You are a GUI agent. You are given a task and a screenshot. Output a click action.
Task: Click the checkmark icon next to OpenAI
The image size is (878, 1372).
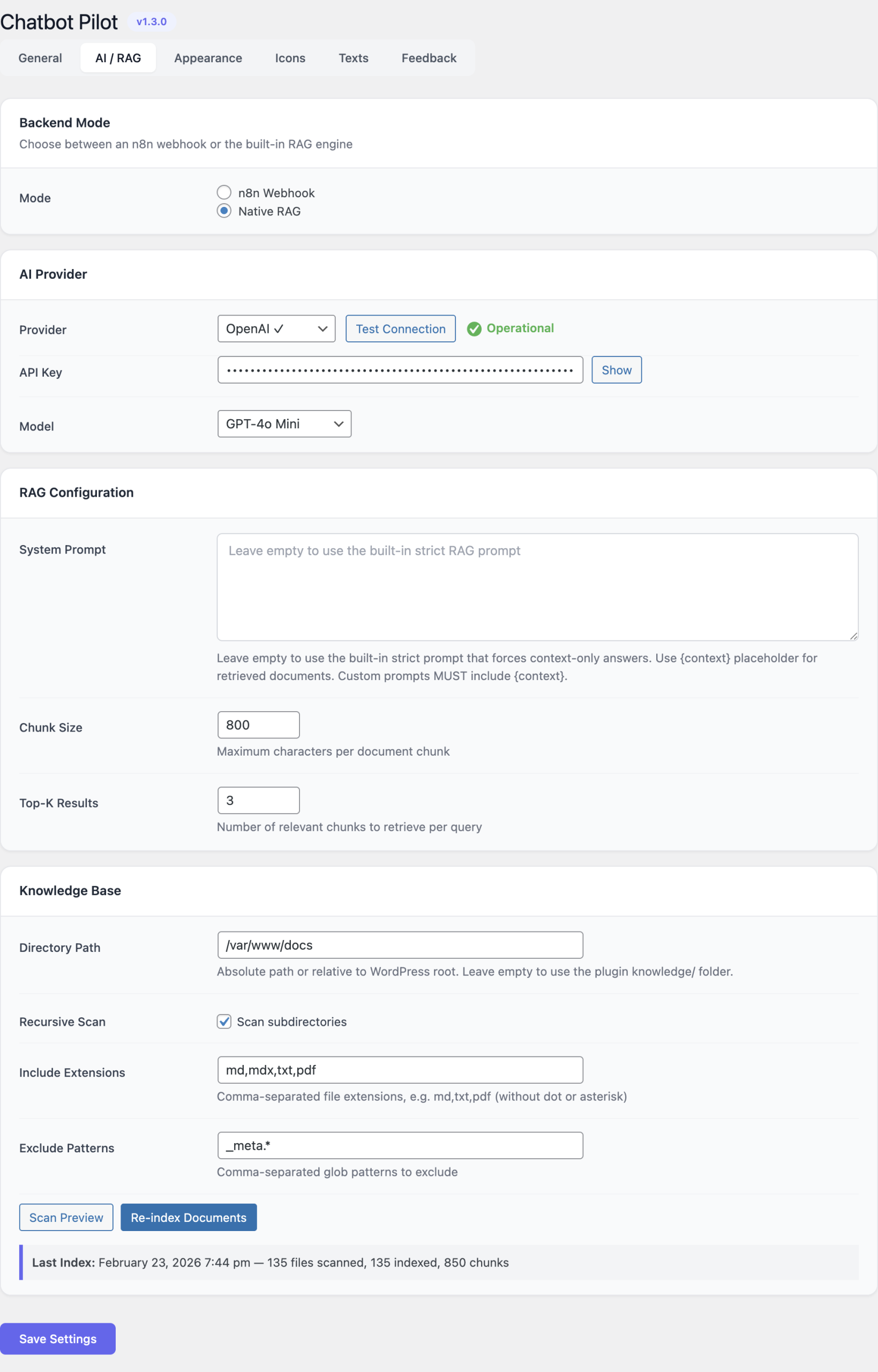[x=279, y=329]
